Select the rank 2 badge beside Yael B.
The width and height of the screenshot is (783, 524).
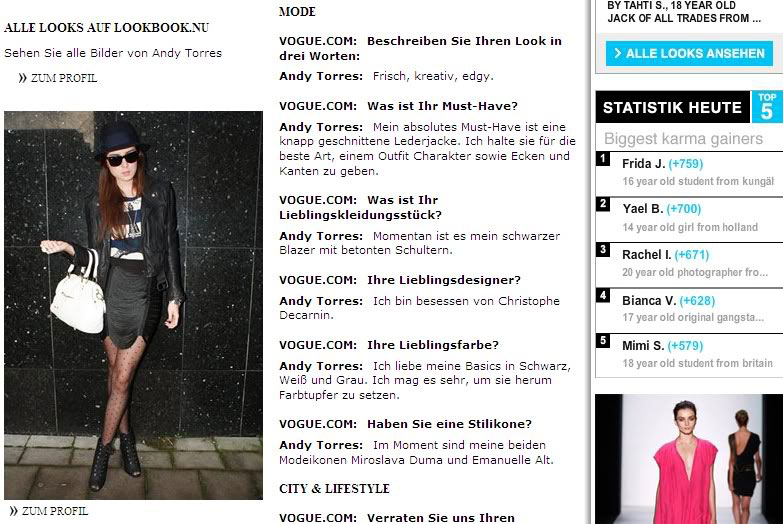[x=603, y=204]
